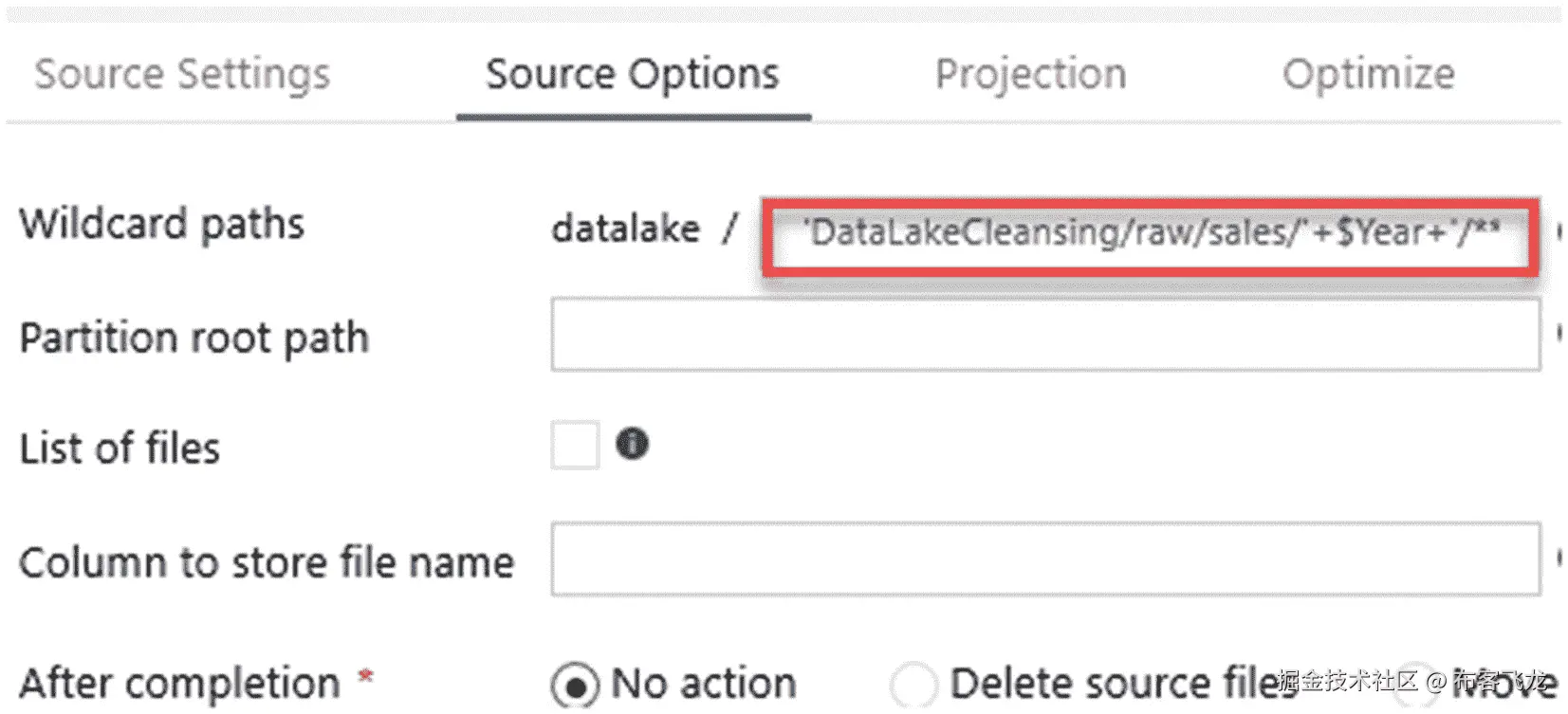Click the Wildcard paths label
This screenshot has width=1568, height=714.
162,225
